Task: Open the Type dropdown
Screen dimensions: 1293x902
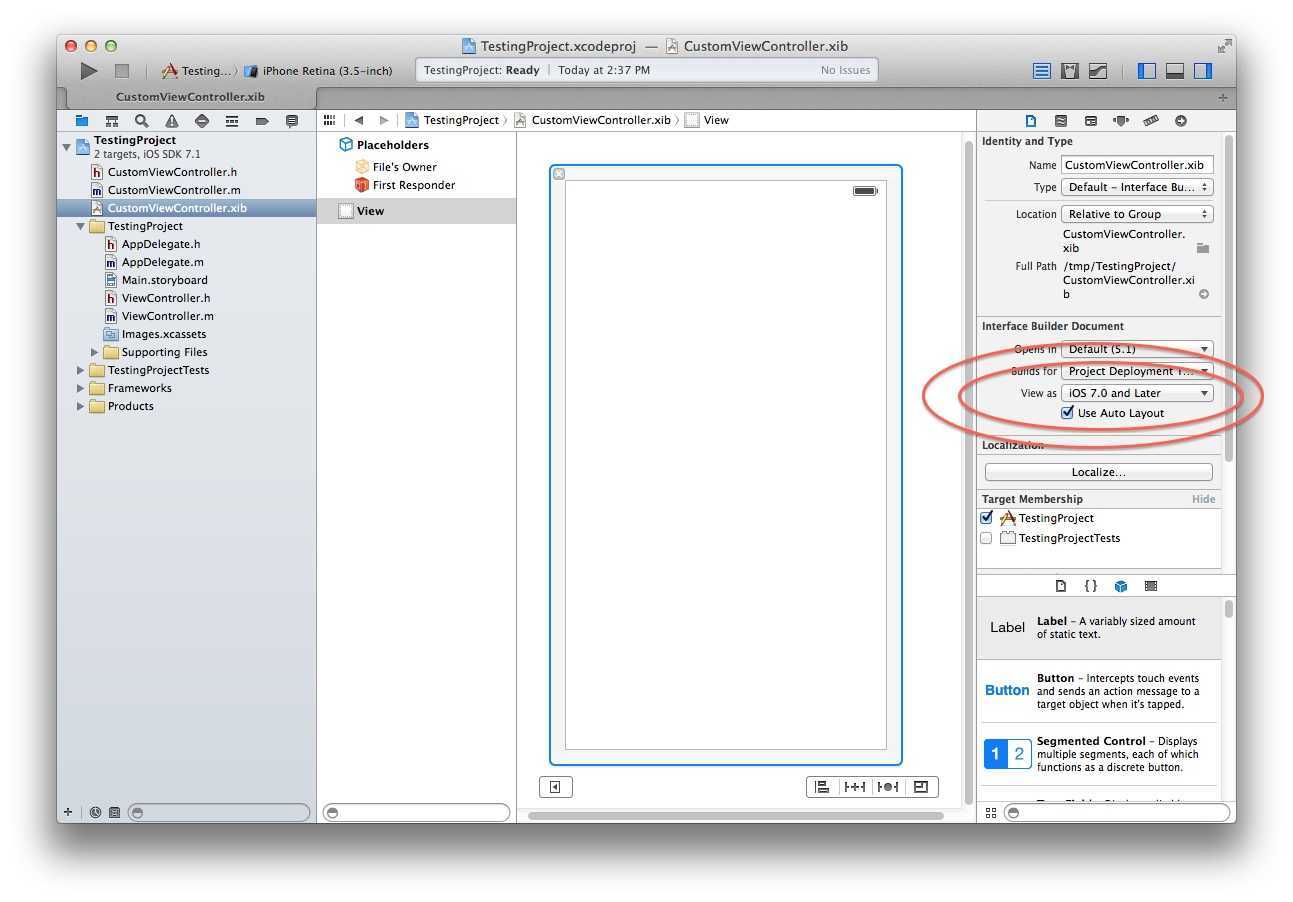Action: click(x=1137, y=187)
